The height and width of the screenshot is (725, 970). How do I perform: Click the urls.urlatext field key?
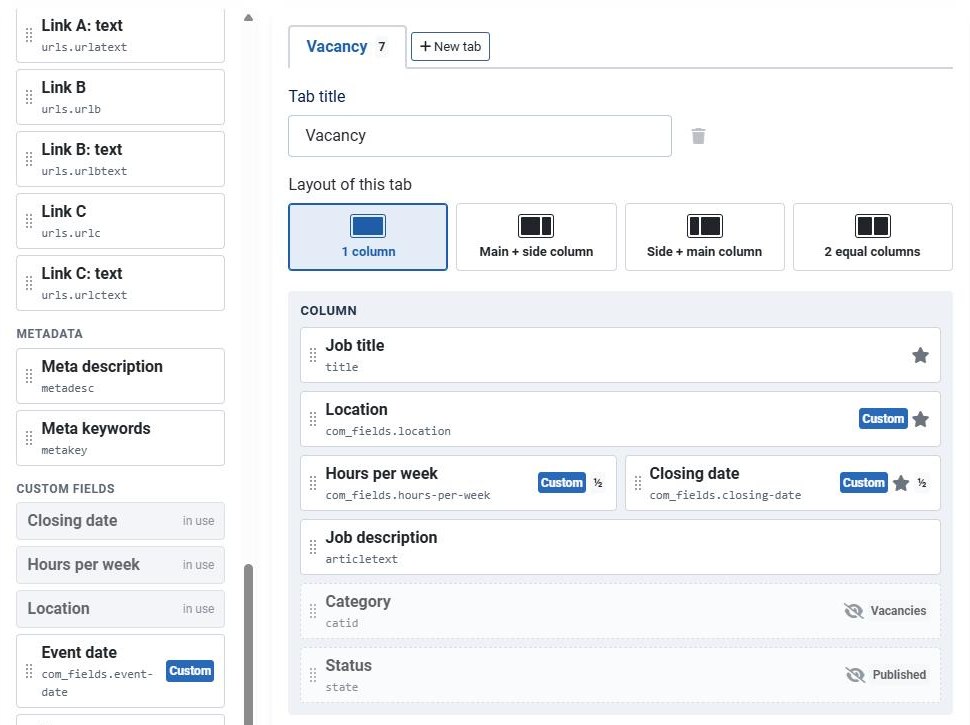(x=84, y=47)
